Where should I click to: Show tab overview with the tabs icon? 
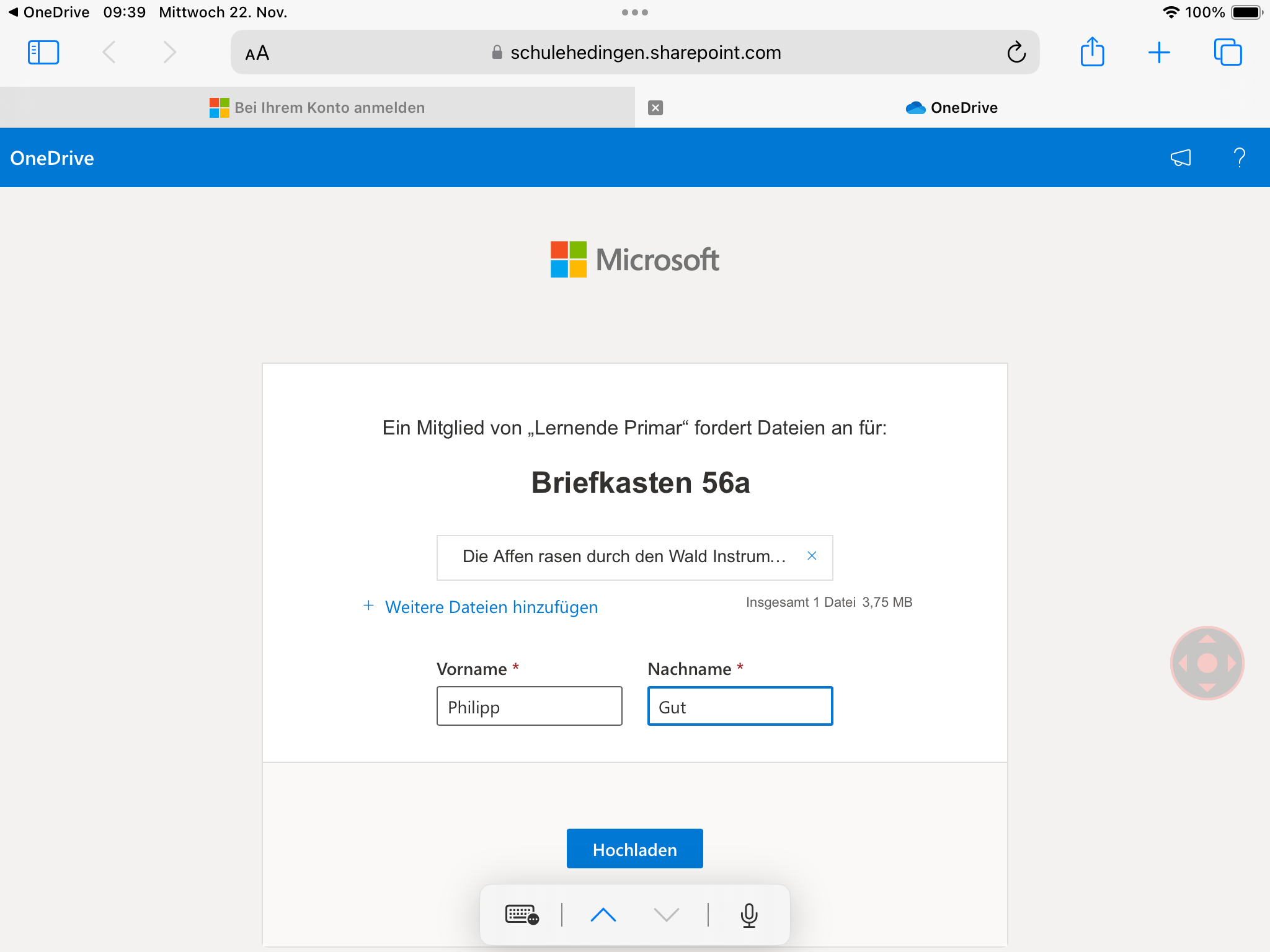tap(1227, 53)
